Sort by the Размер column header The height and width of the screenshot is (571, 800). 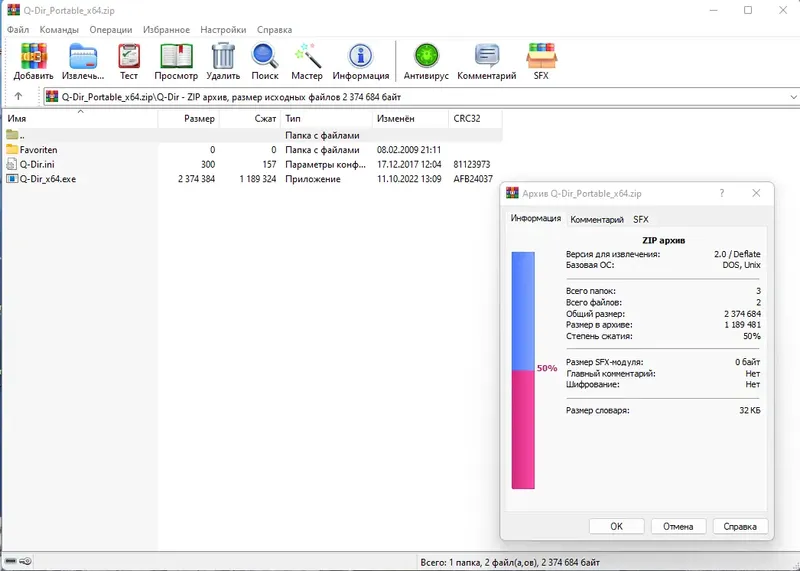pyautogui.click(x=189, y=118)
